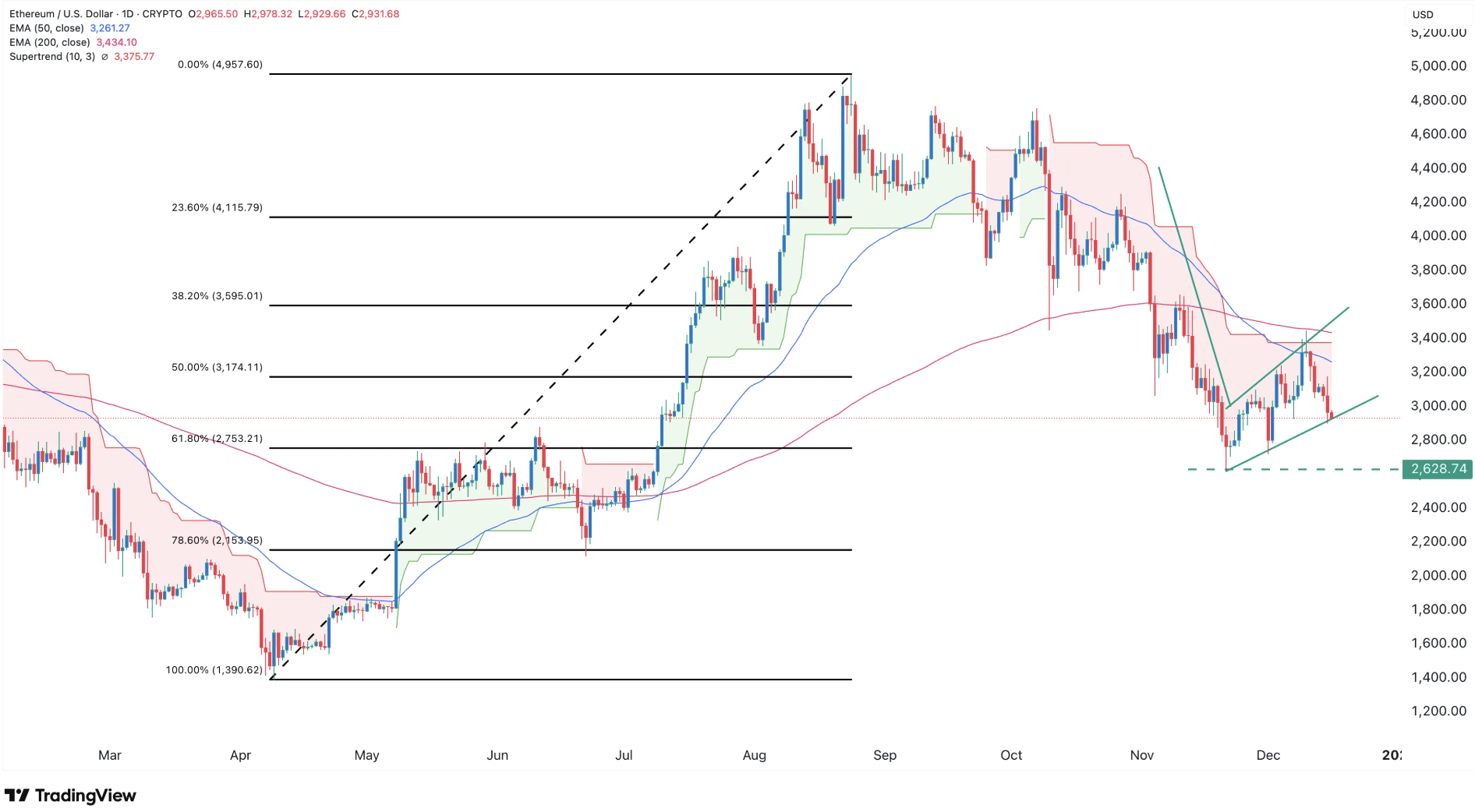The width and height of the screenshot is (1475, 812).
Task: Click the May label on time axis
Action: [366, 755]
